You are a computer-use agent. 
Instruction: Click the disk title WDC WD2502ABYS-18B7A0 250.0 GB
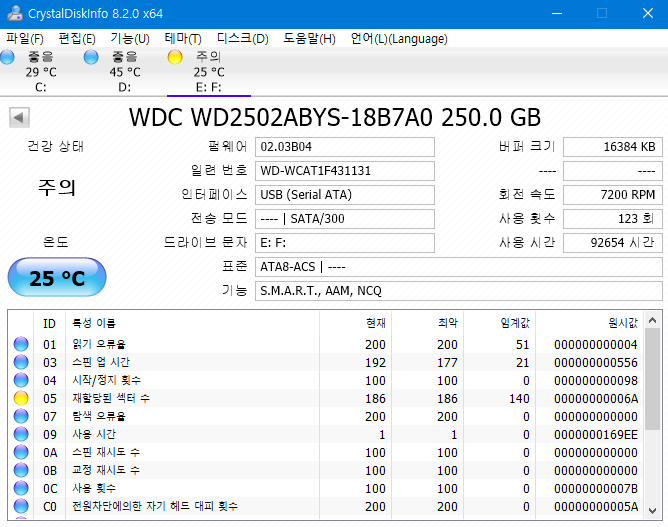(x=335, y=117)
